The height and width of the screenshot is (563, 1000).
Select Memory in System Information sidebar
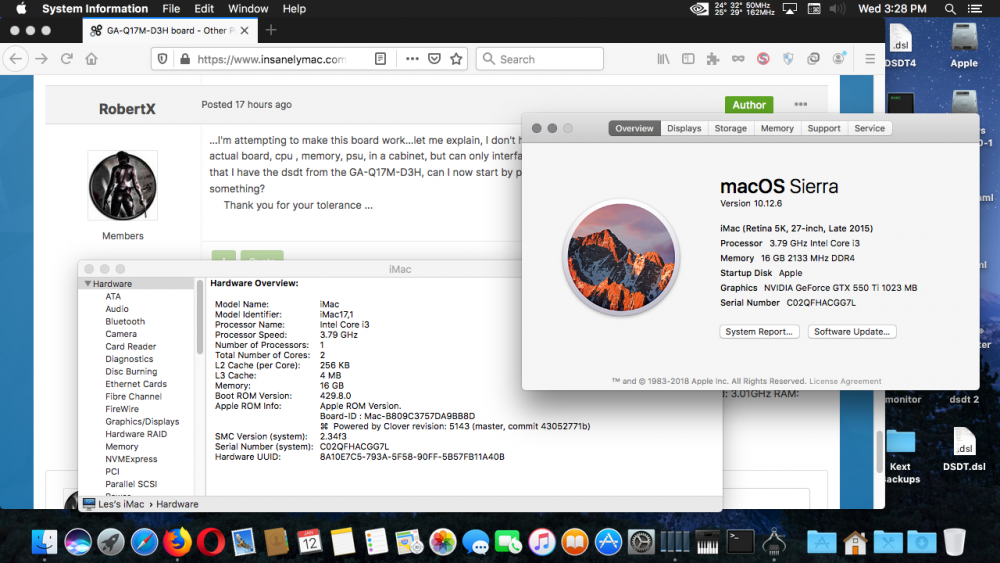click(x=122, y=446)
